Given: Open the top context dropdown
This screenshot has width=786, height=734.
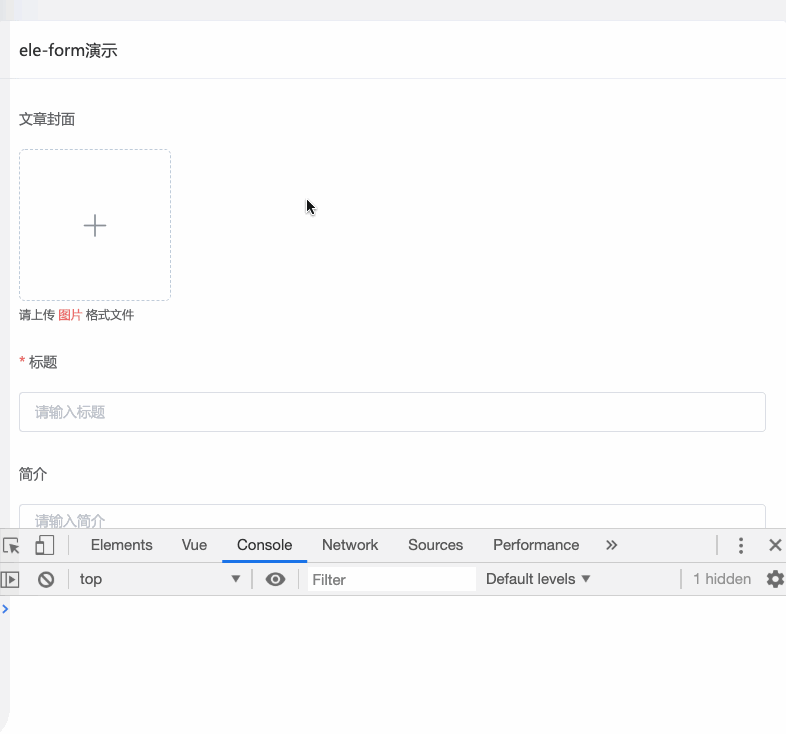Looking at the screenshot, I should click(x=159, y=579).
